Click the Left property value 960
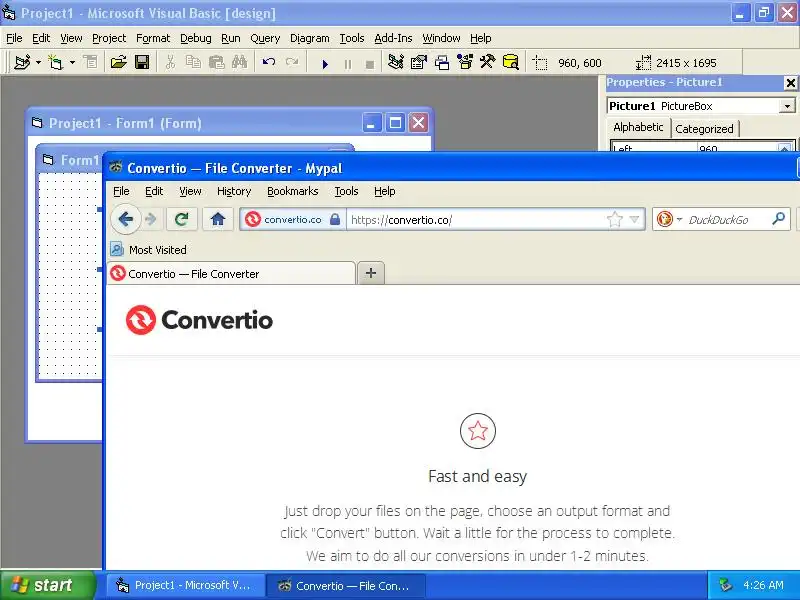The width and height of the screenshot is (800, 600). [736, 147]
